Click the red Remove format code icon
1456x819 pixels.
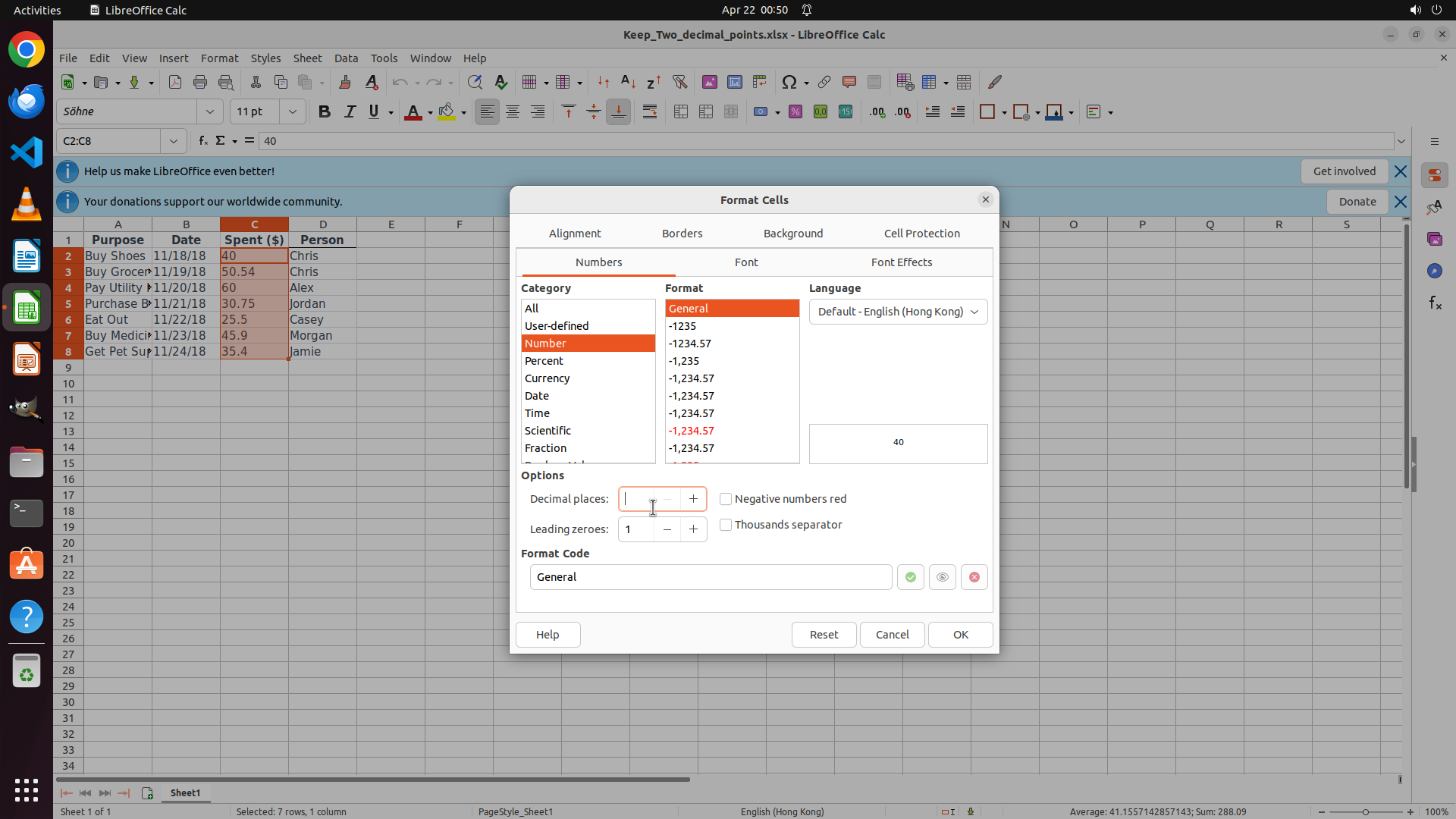[x=974, y=577]
